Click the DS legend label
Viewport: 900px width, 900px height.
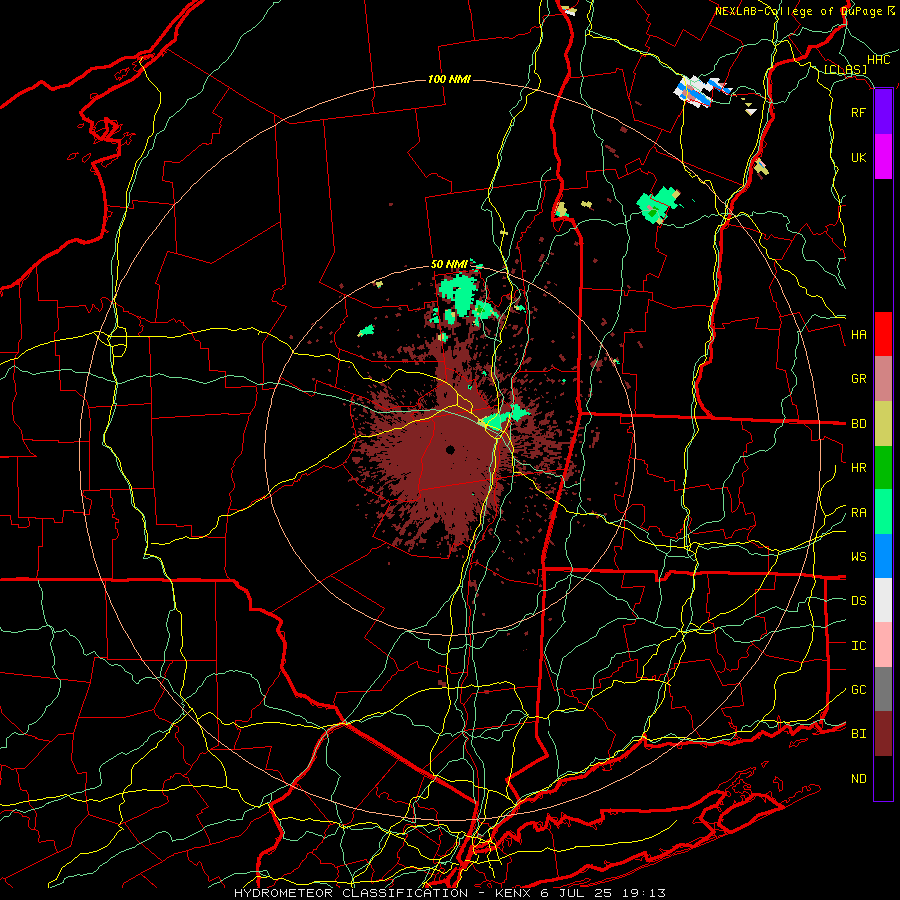(x=858, y=601)
